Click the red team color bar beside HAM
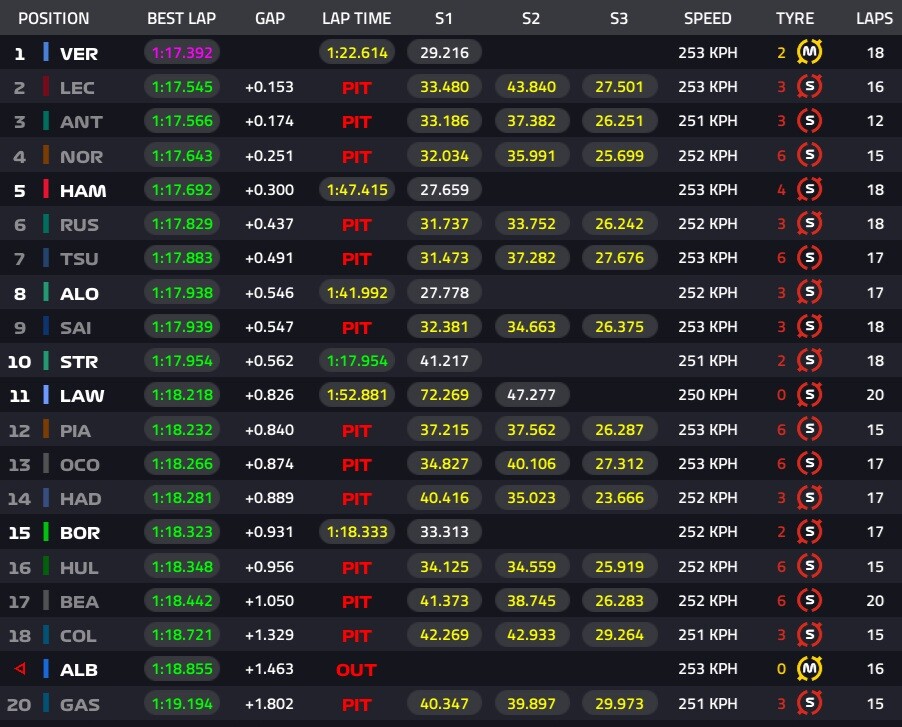 [45, 189]
